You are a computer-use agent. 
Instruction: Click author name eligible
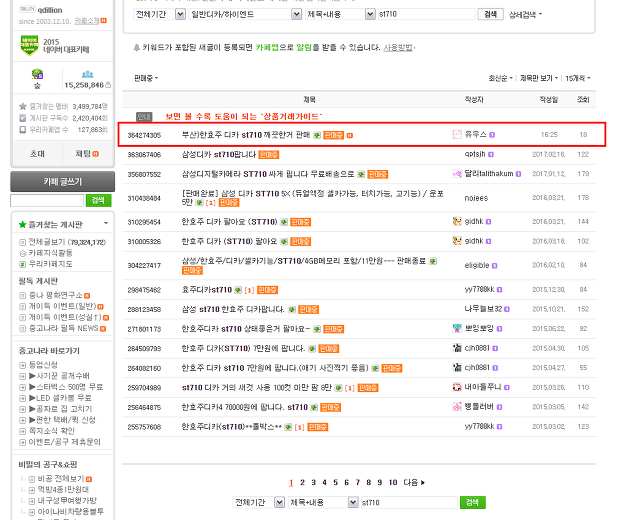pyautogui.click(x=477, y=265)
